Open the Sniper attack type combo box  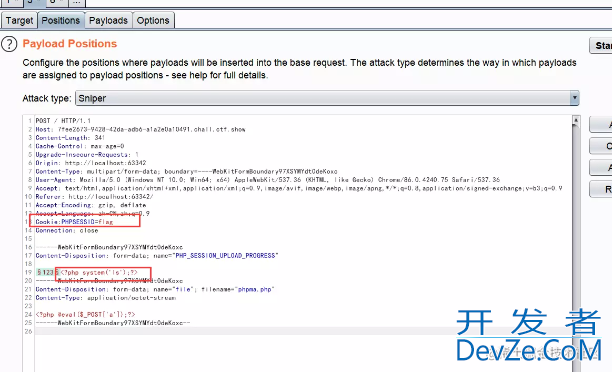(327, 98)
